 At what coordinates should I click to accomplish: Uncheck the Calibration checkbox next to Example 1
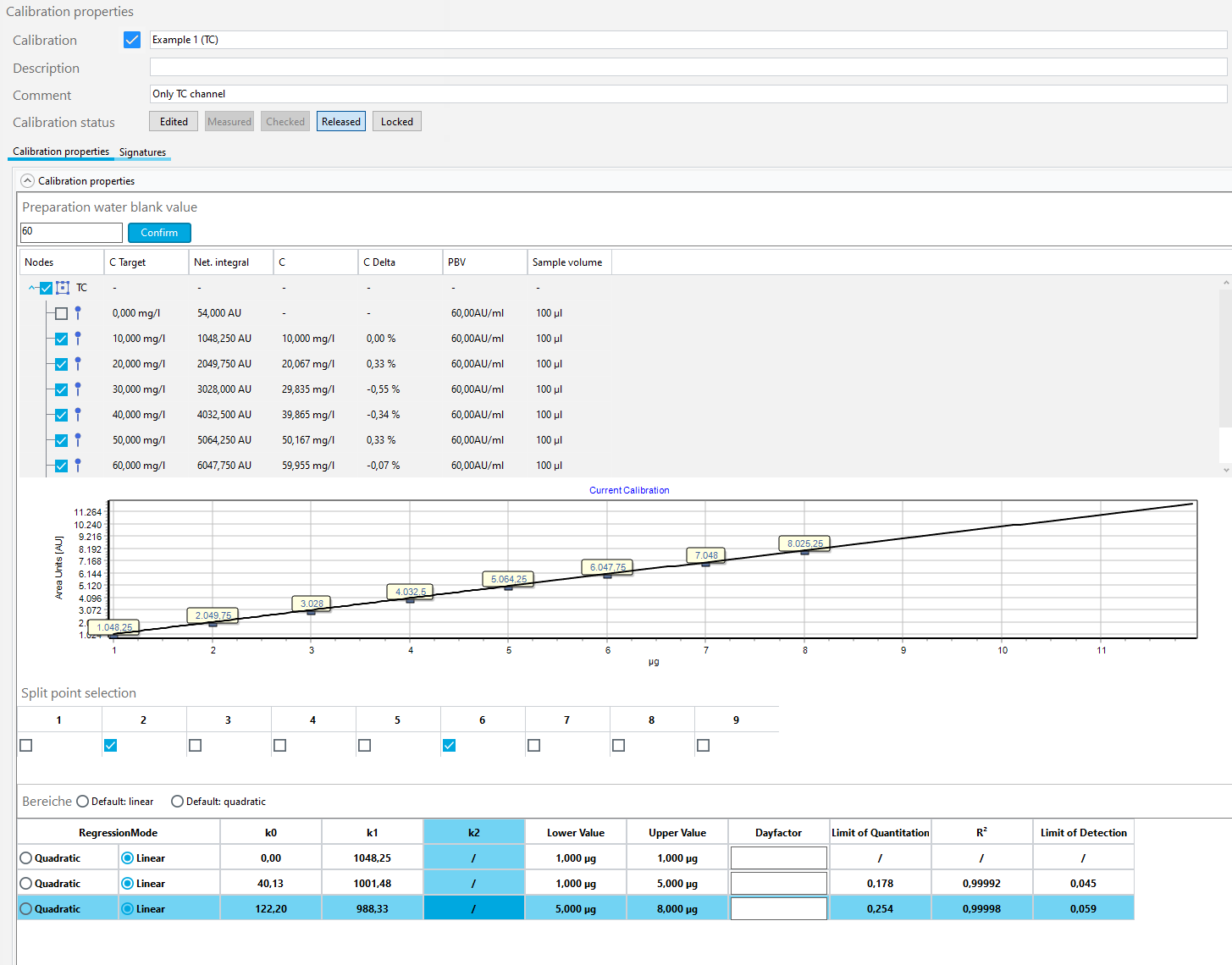tap(132, 40)
